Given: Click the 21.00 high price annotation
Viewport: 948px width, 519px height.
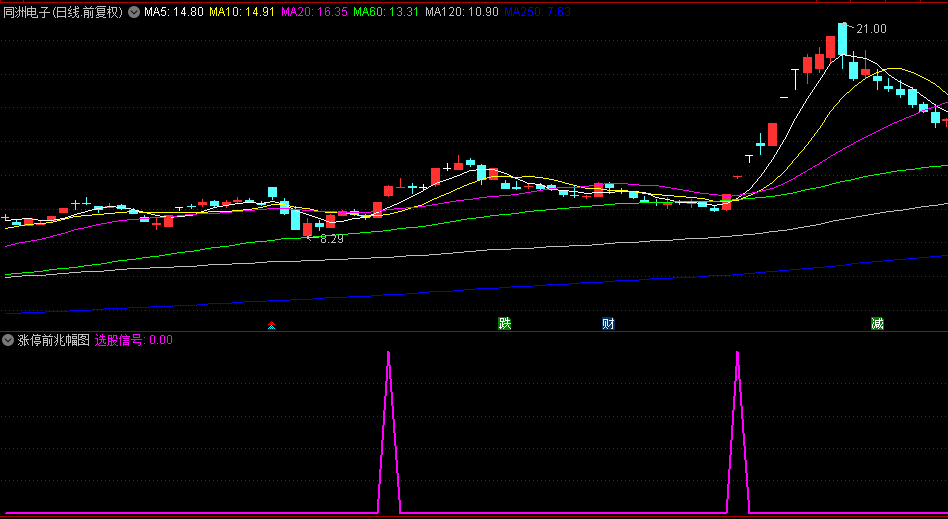Looking at the screenshot, I should click(x=871, y=29).
